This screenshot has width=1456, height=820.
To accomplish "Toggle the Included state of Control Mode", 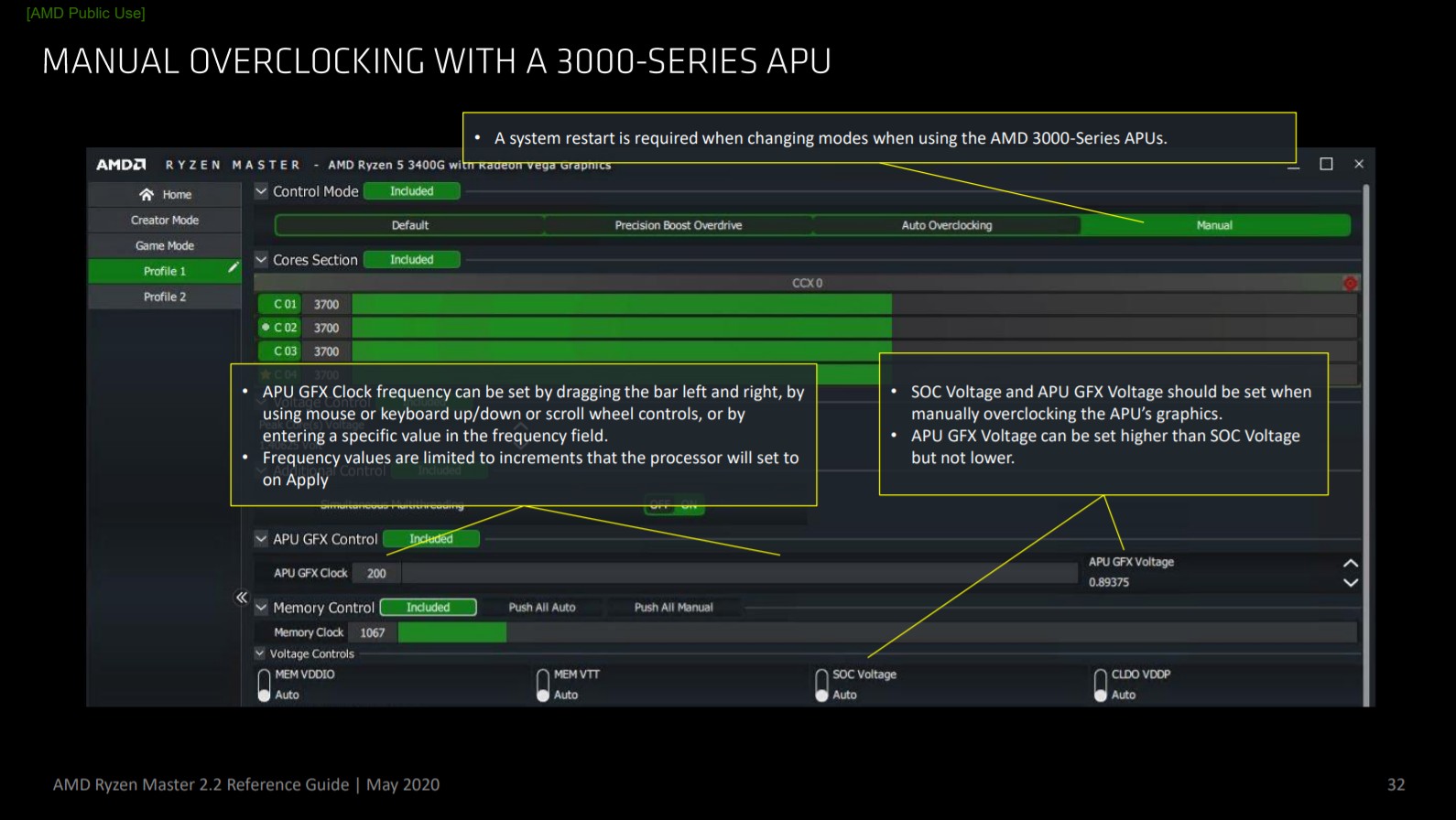I will pyautogui.click(x=411, y=190).
